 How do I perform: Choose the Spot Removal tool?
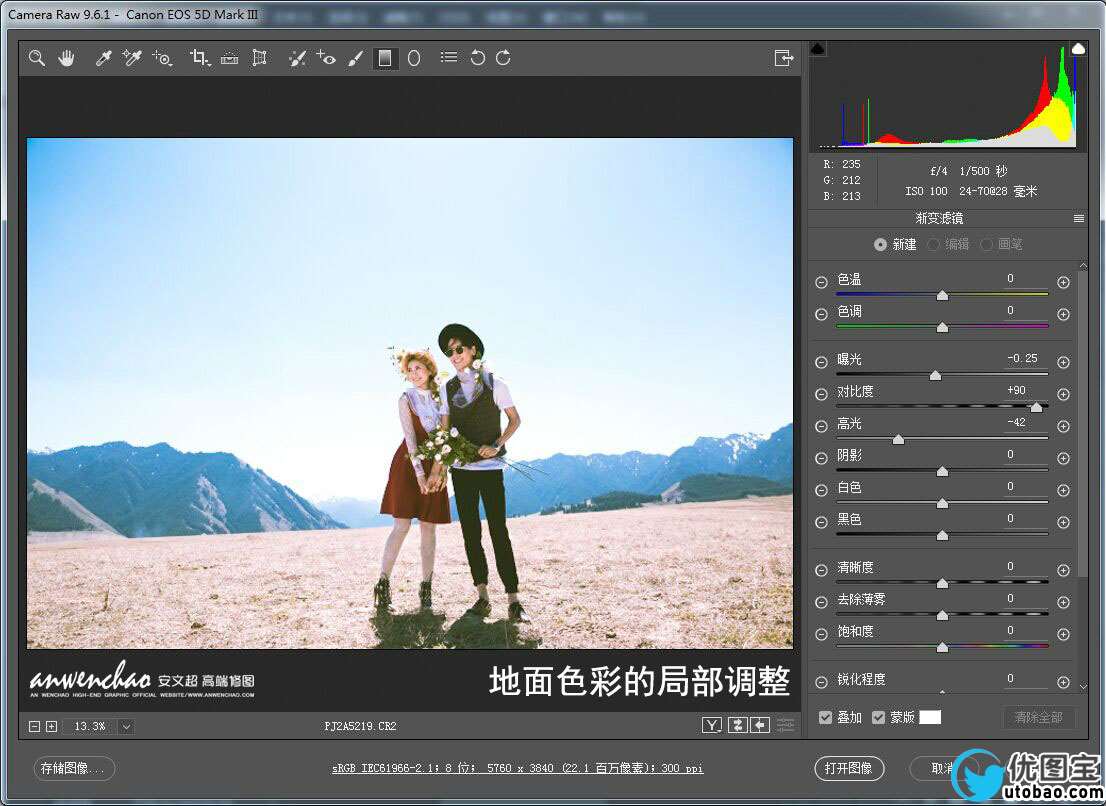pos(297,59)
